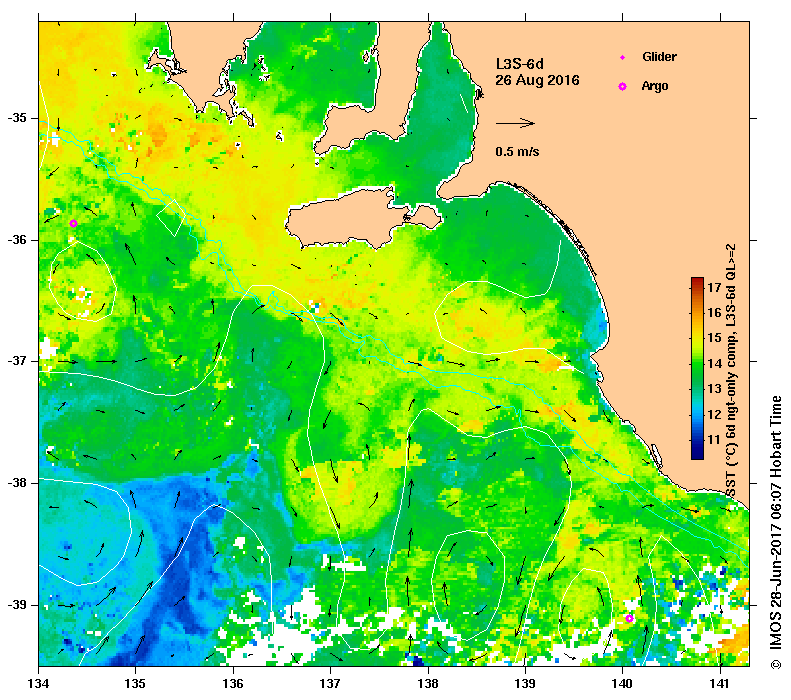Click latitude label '-37'

tap(17, 361)
